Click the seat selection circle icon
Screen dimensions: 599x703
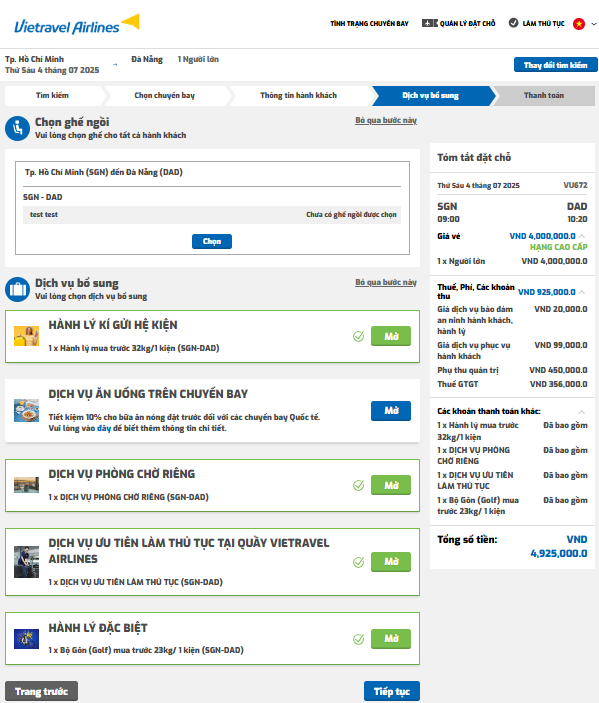(17, 128)
